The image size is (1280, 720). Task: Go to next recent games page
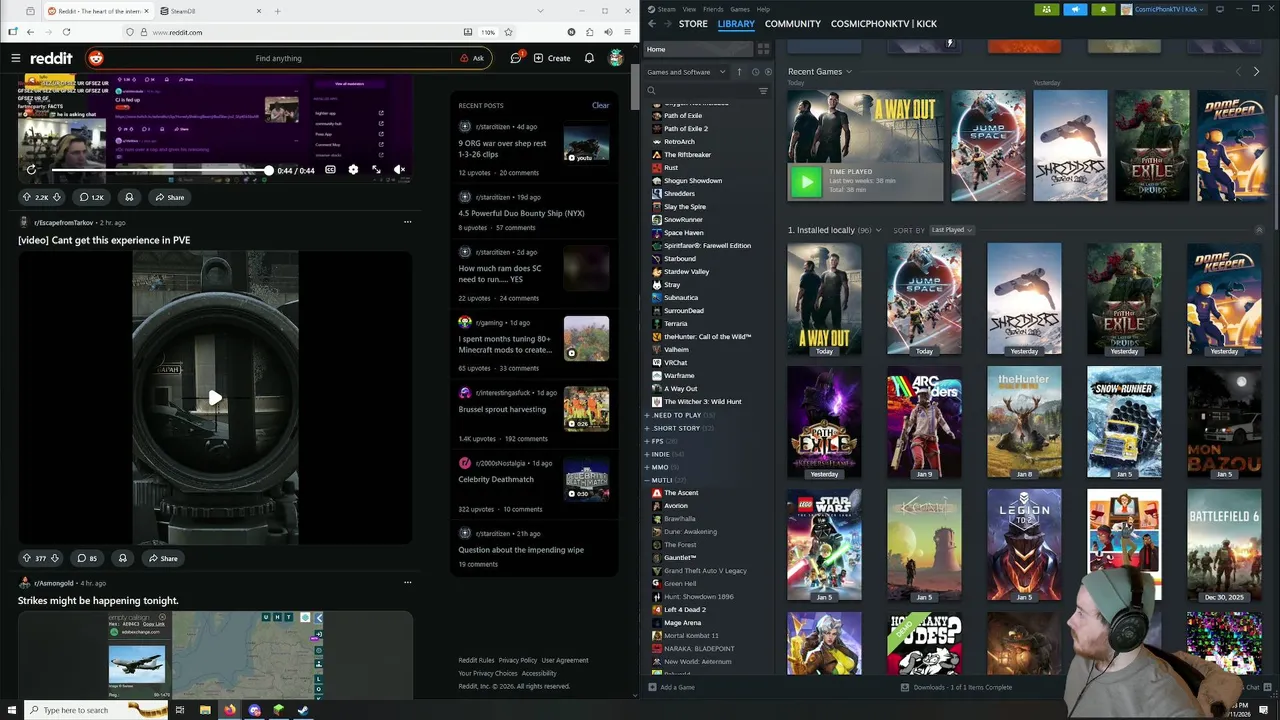(x=1256, y=72)
